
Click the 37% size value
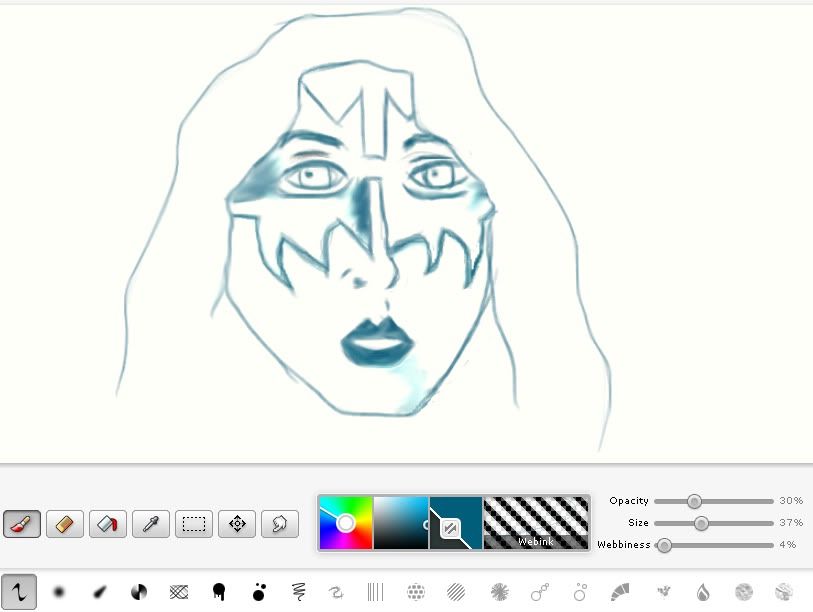[791, 523]
